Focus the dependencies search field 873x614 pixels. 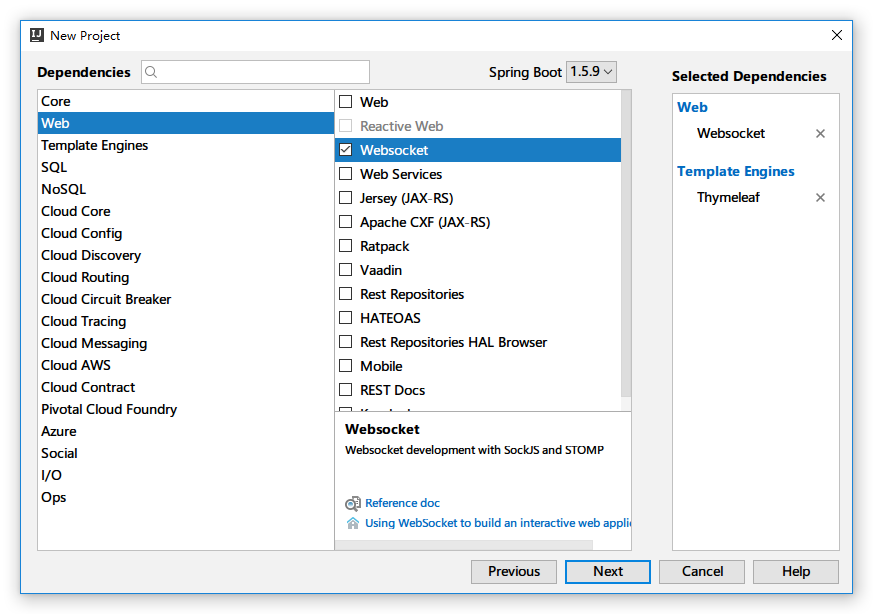[x=256, y=72]
